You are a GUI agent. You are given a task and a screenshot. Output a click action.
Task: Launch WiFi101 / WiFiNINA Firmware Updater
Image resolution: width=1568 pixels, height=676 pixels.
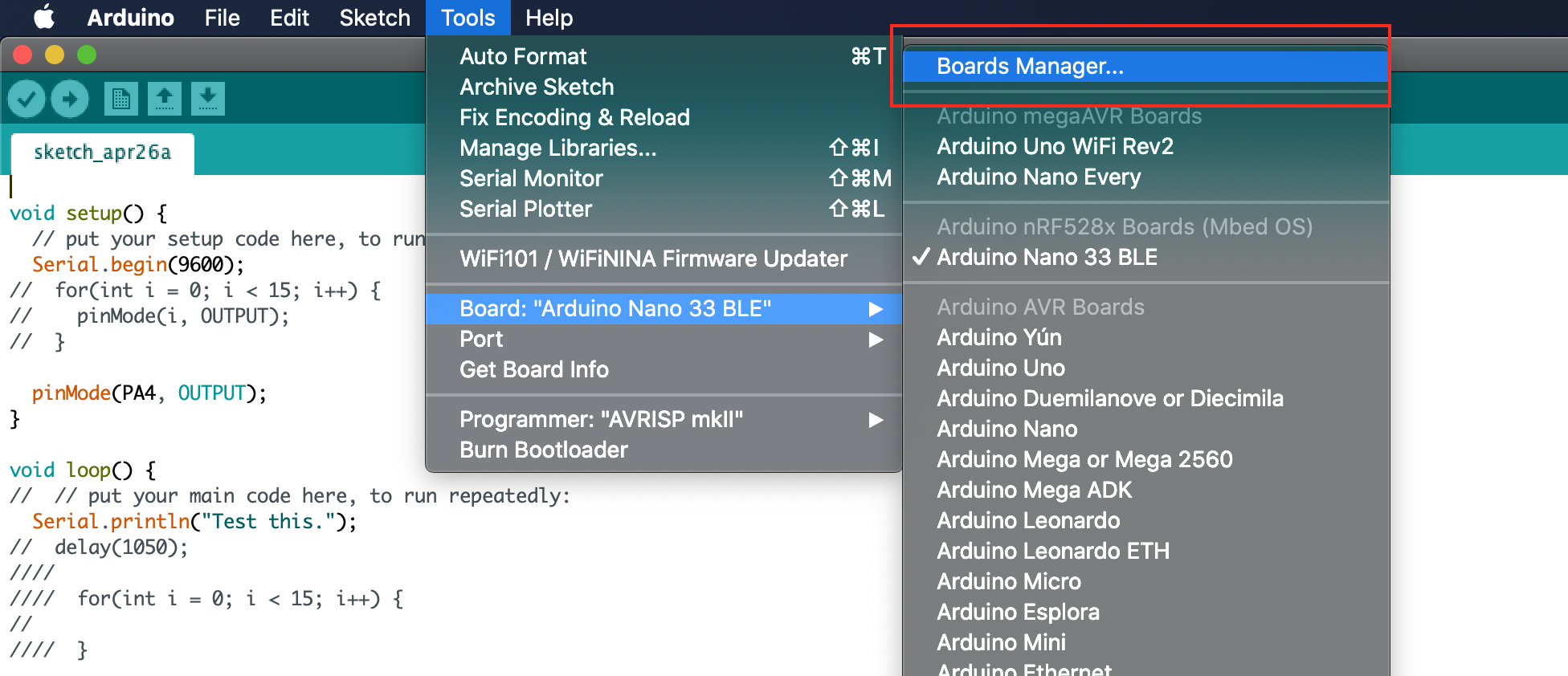[x=664, y=259]
